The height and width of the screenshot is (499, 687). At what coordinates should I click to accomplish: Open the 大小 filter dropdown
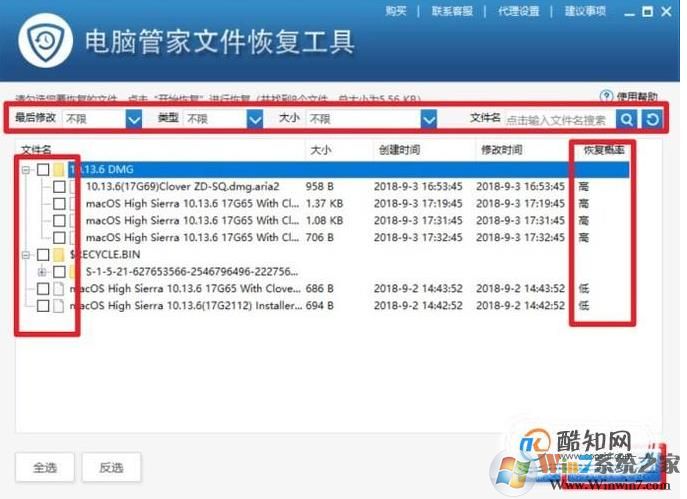(429, 119)
